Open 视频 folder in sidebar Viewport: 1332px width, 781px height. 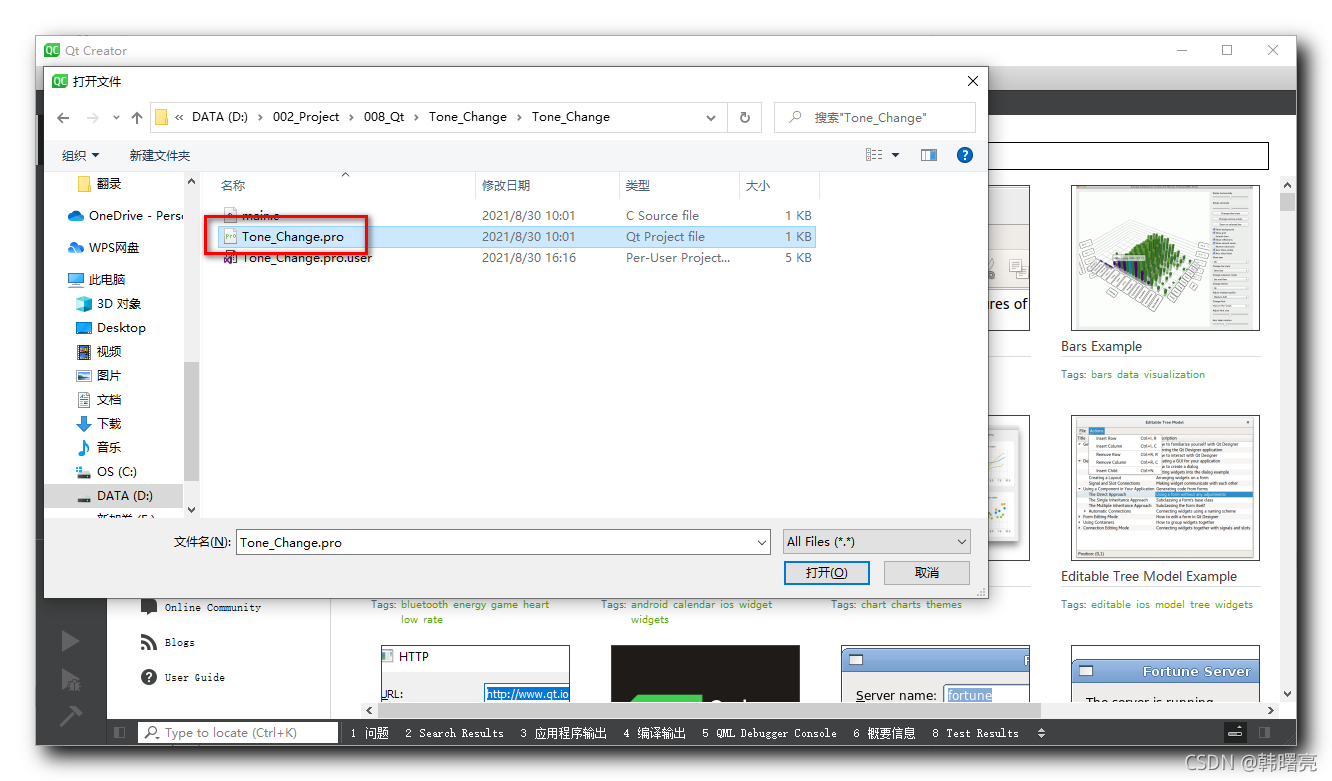[x=99, y=351]
